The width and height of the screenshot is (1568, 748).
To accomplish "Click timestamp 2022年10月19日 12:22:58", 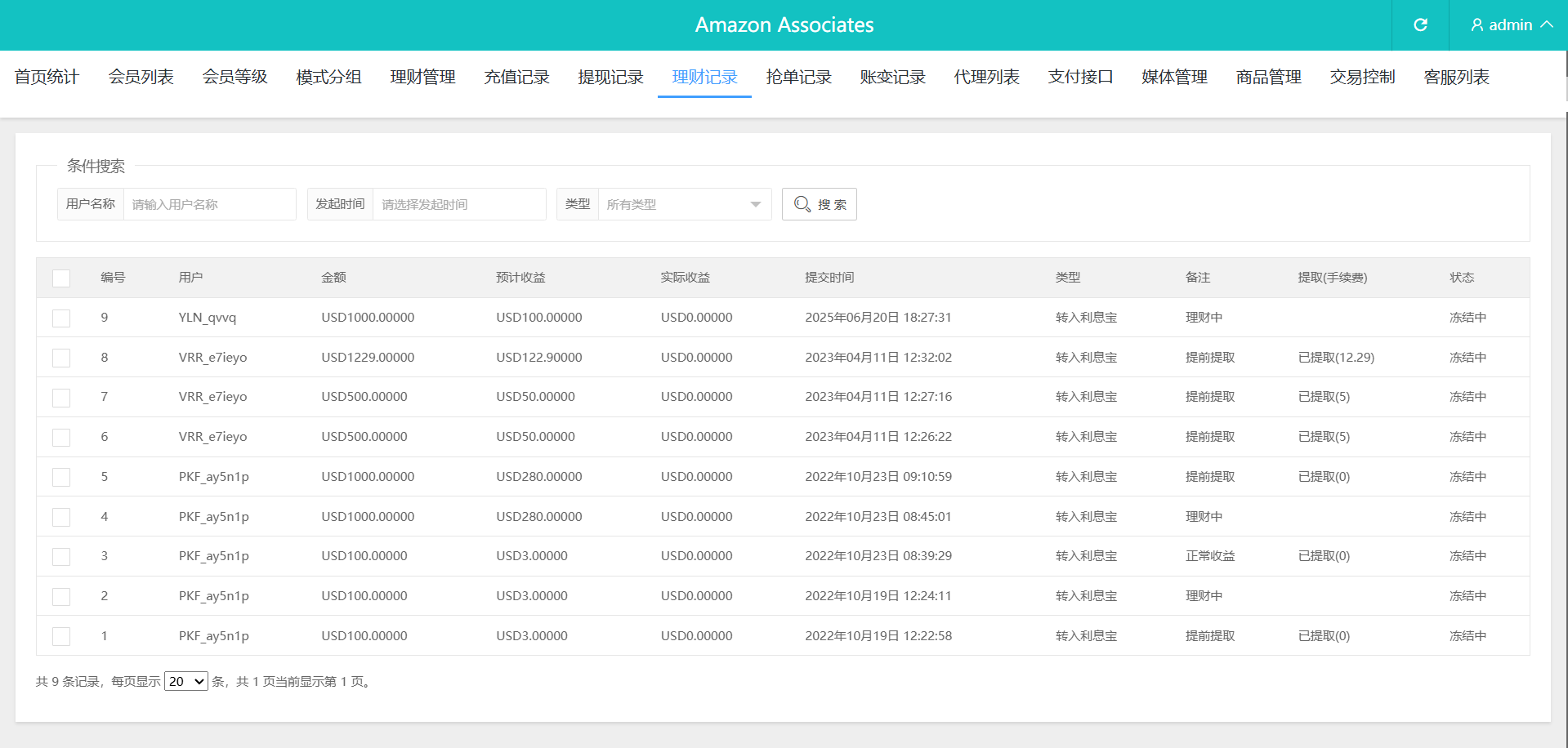I will pyautogui.click(x=878, y=636).
